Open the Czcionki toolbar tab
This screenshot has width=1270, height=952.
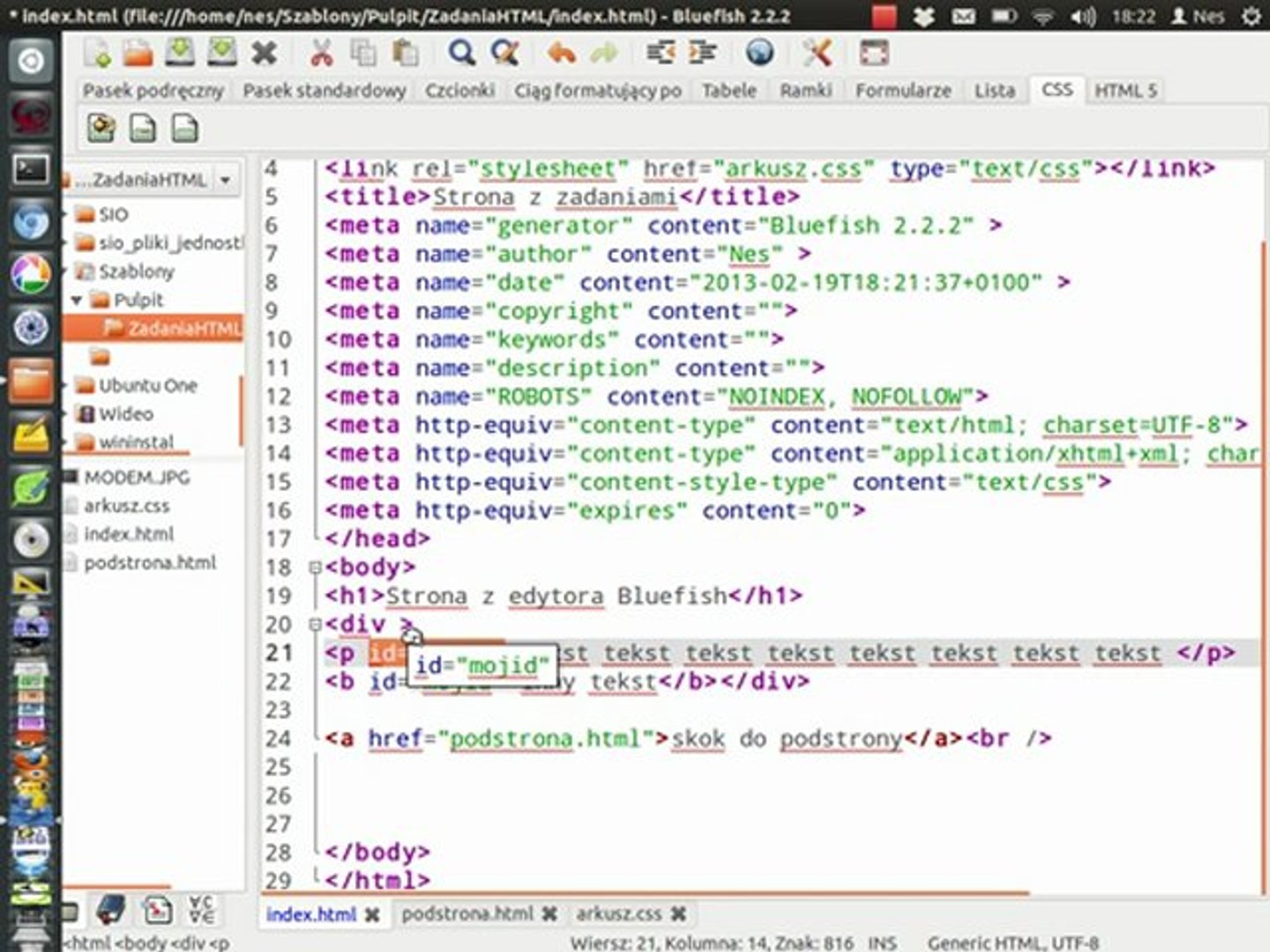[459, 90]
